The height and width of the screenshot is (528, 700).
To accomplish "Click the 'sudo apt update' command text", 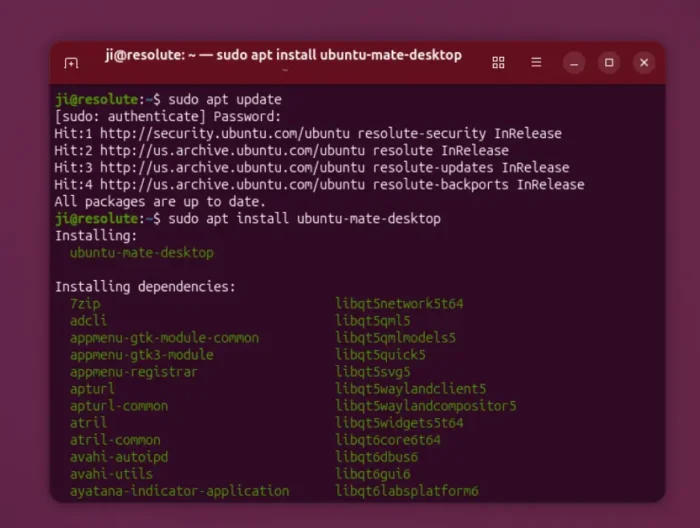I will [x=225, y=99].
